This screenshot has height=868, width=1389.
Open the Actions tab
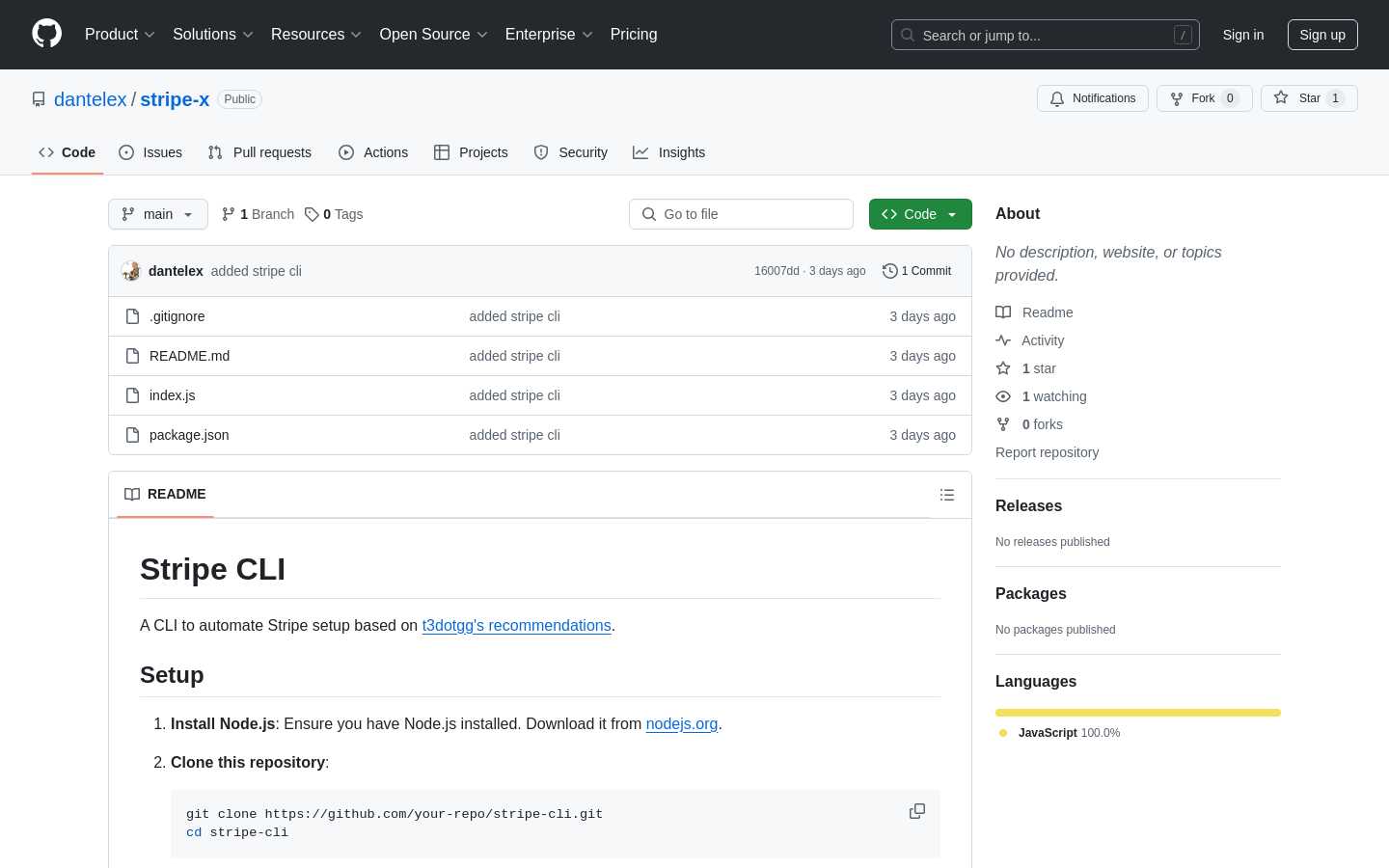(373, 152)
